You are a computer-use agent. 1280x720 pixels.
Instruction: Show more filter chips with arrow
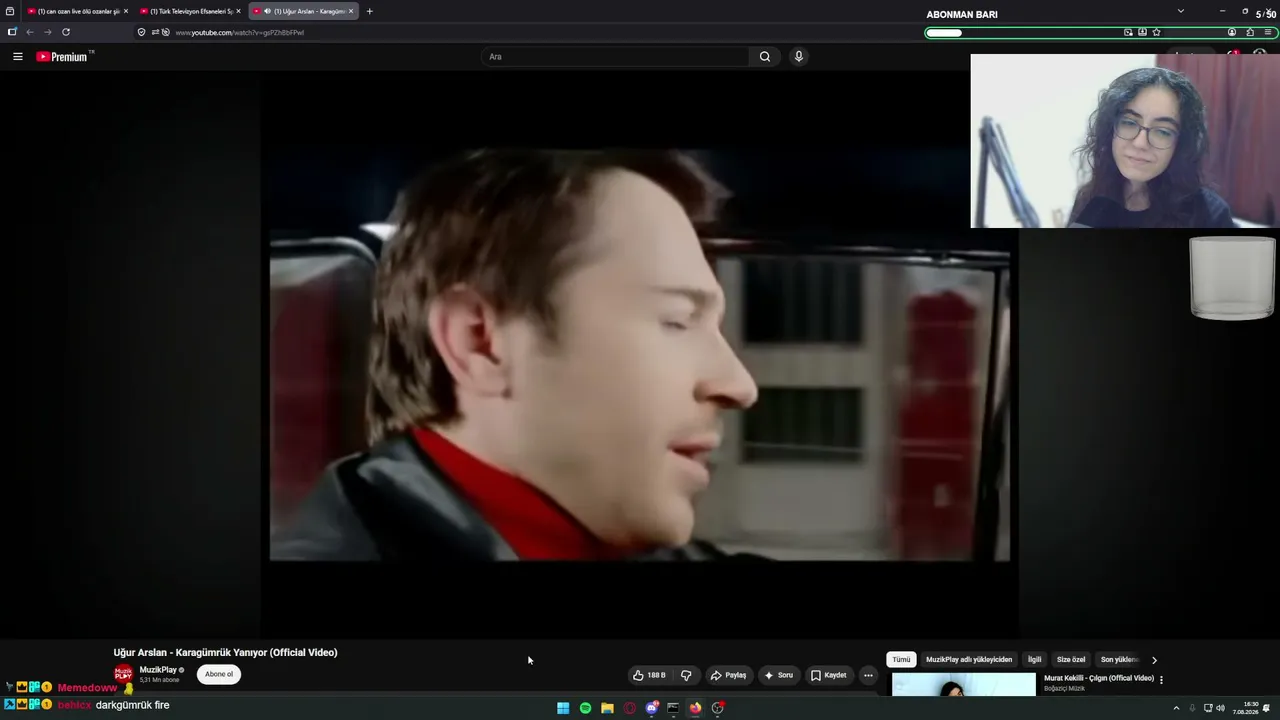click(x=1154, y=660)
